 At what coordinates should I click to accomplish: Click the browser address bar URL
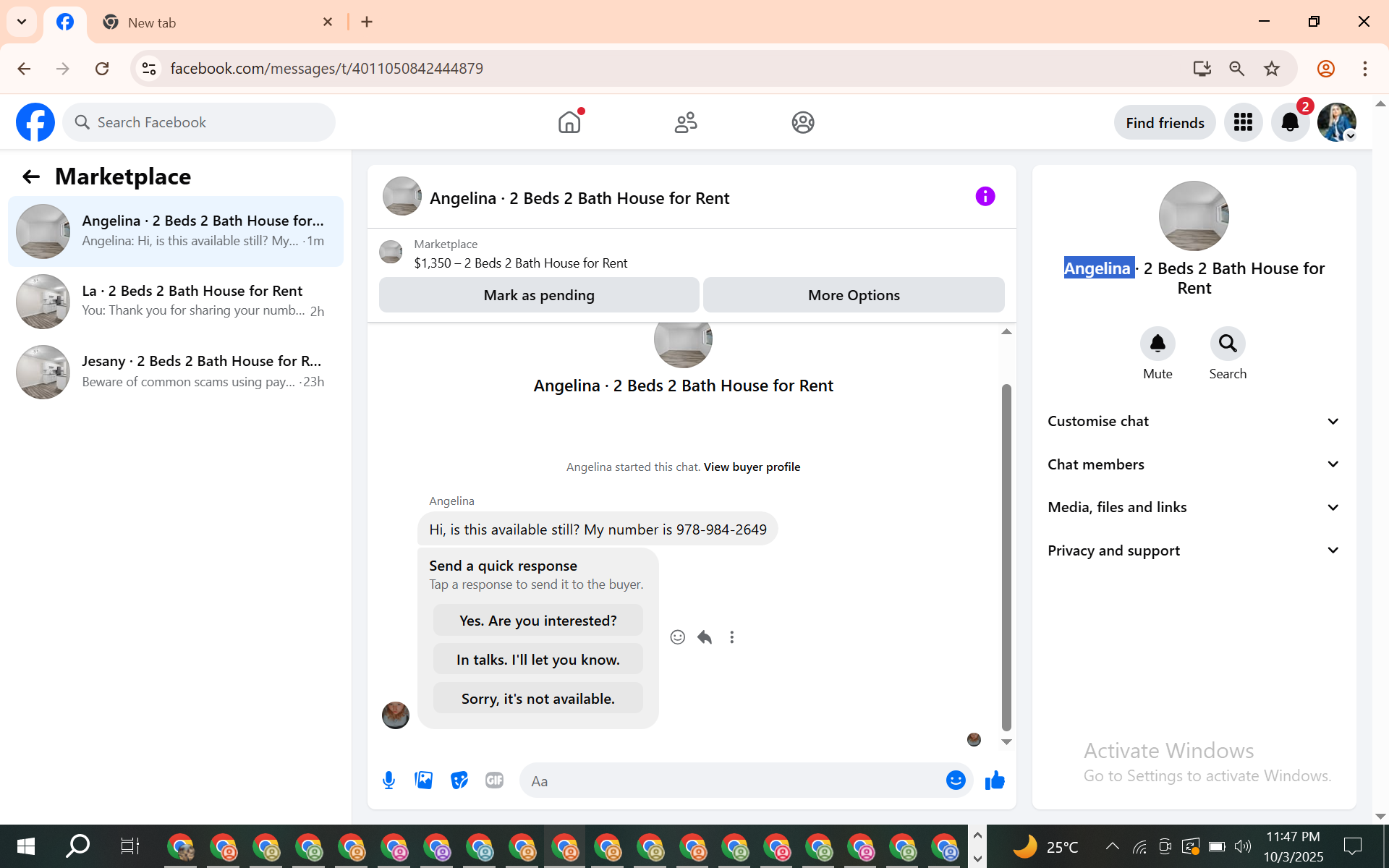pos(327,69)
